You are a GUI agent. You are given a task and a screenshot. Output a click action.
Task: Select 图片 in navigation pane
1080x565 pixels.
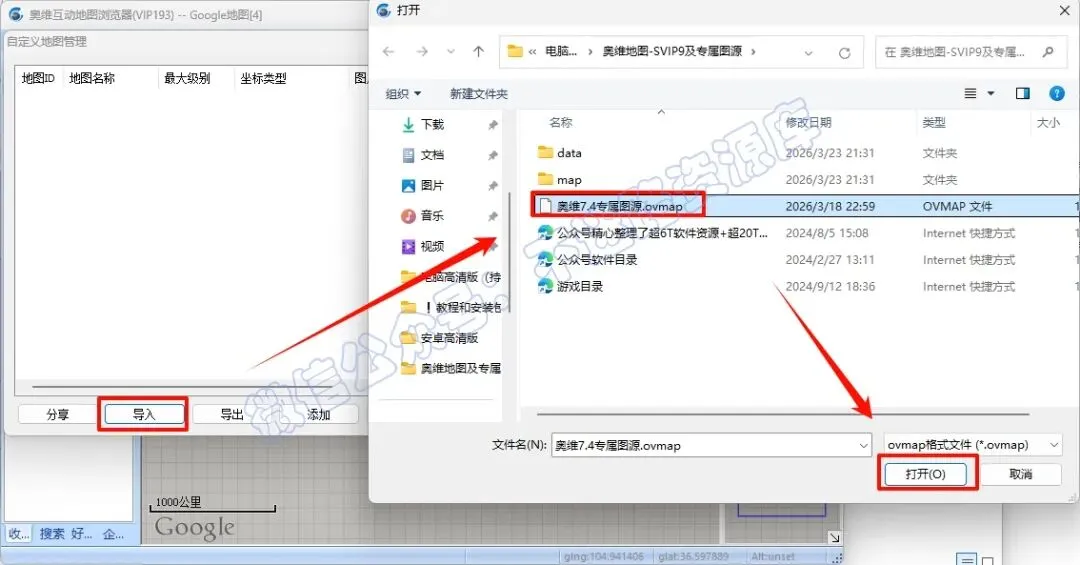433,185
